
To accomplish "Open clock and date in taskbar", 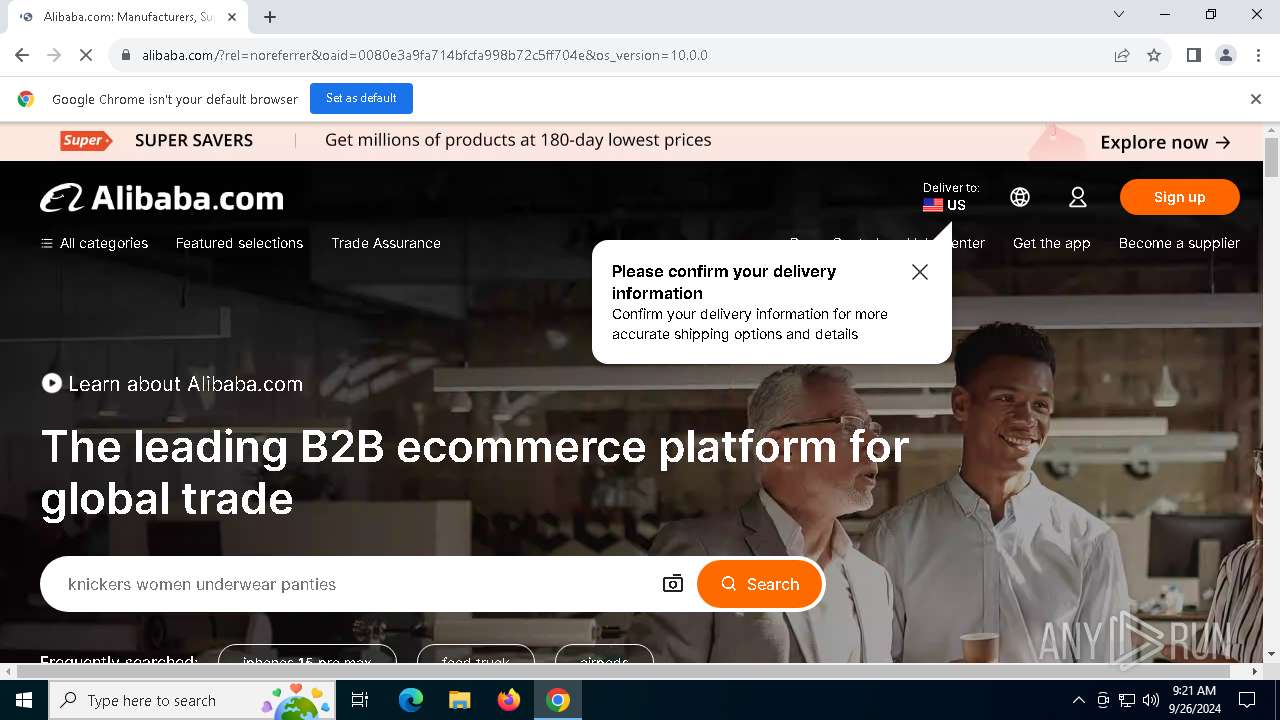I will point(1194,700).
